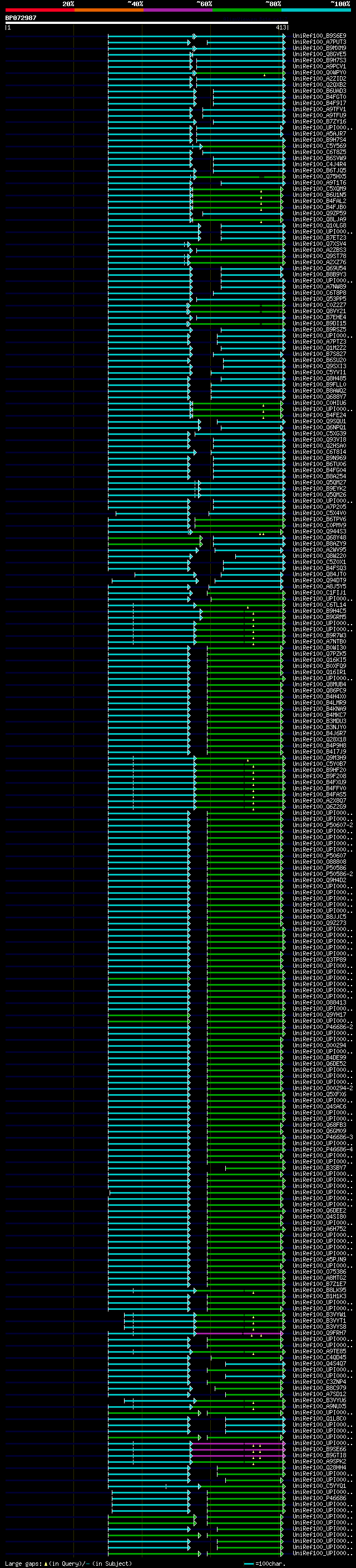Click the purple ~60% legend segment

coord(177,10)
